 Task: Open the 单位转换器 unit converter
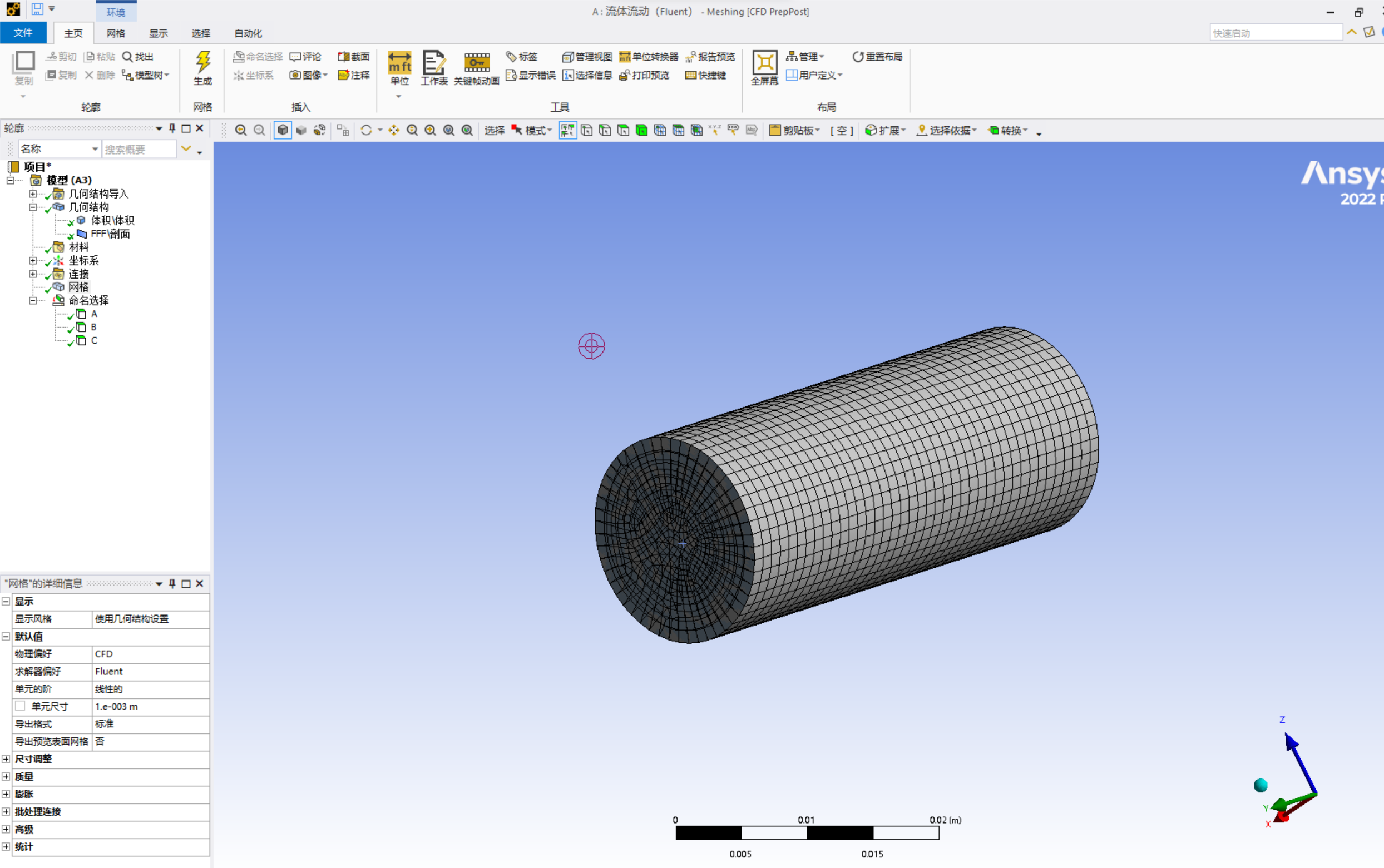649,57
